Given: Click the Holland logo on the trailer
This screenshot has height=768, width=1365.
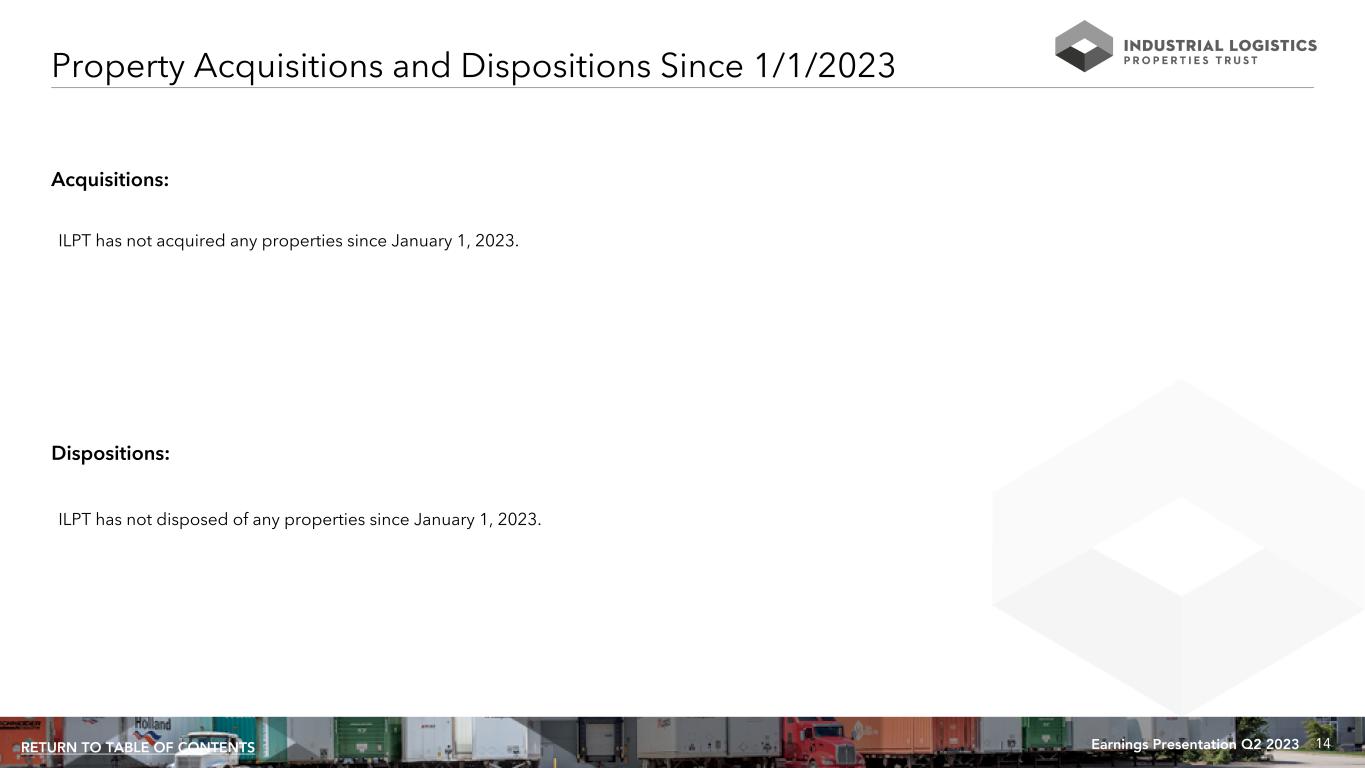Looking at the screenshot, I should (x=153, y=724).
